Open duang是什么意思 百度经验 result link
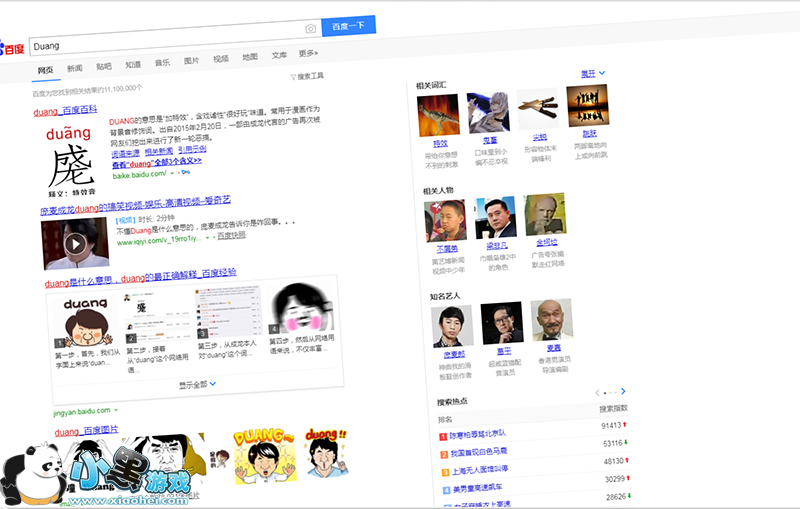This screenshot has height=509, width=800. 140,278
